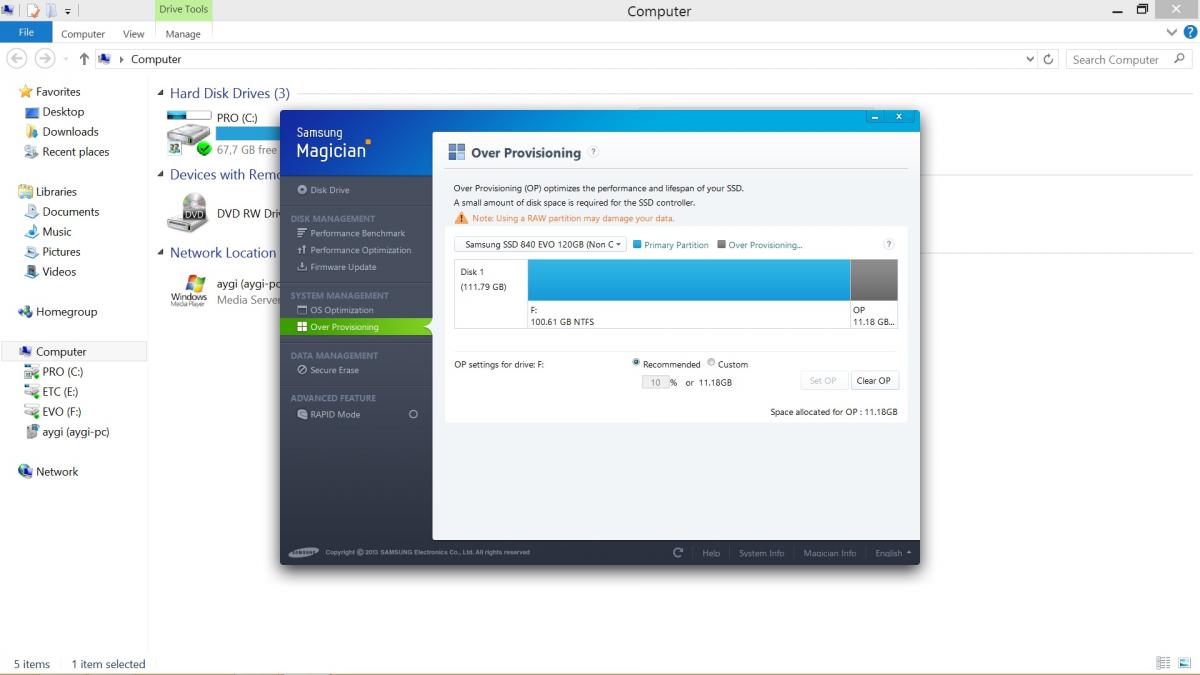Click refresh icon in Magician footer
1200x675 pixels.
(678, 552)
